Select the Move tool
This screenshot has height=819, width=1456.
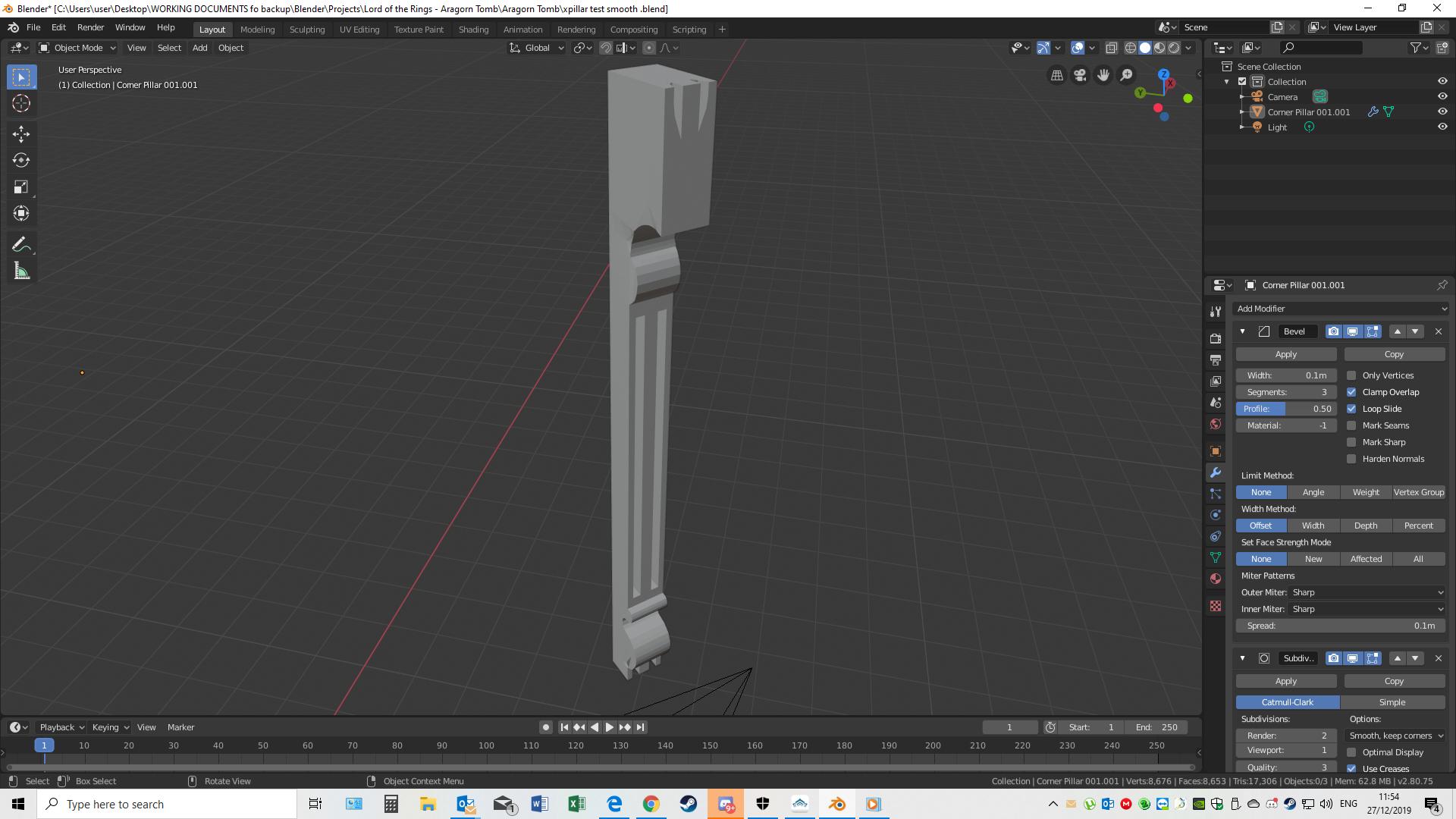click(x=21, y=134)
